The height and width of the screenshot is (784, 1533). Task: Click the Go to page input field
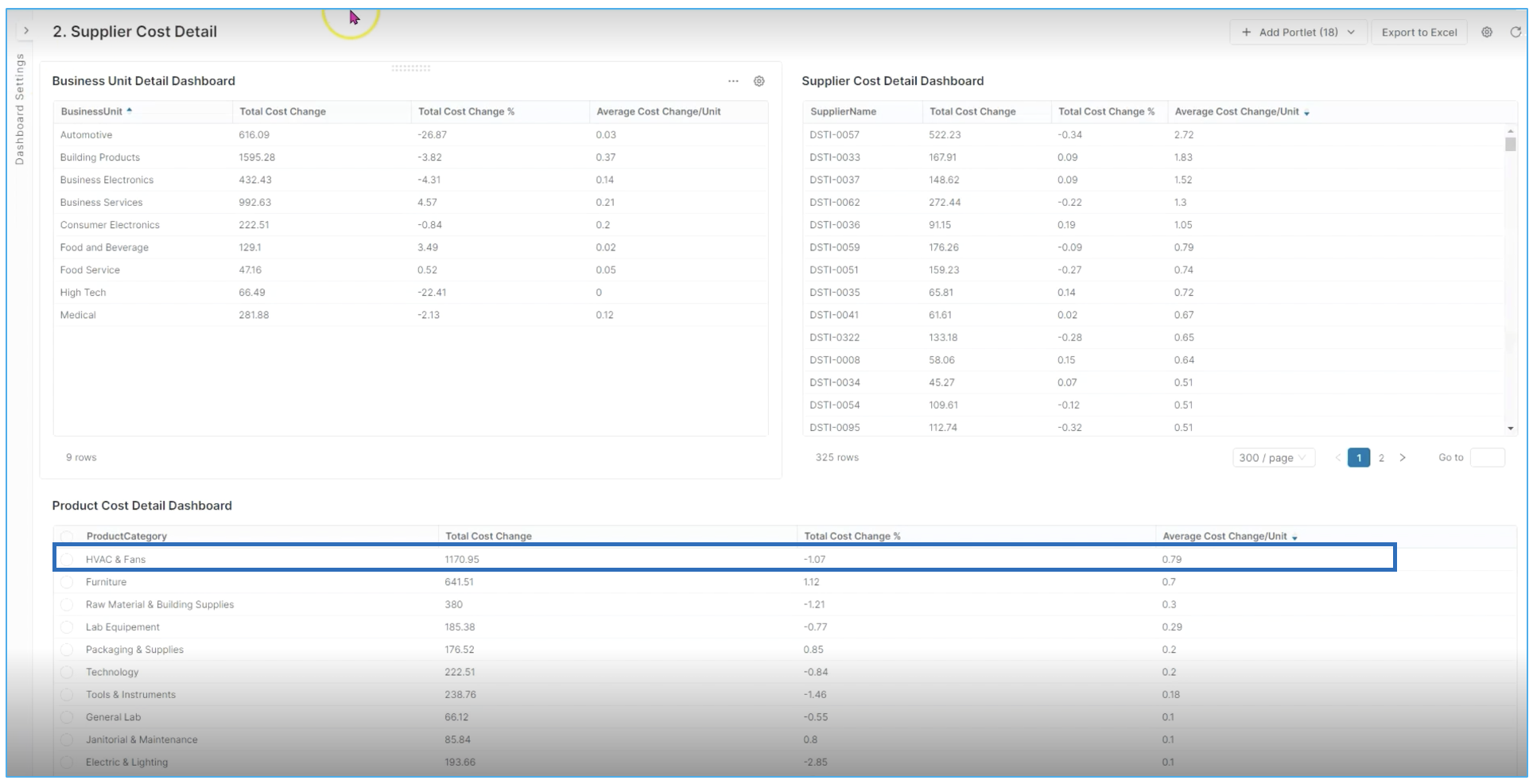[x=1487, y=458]
